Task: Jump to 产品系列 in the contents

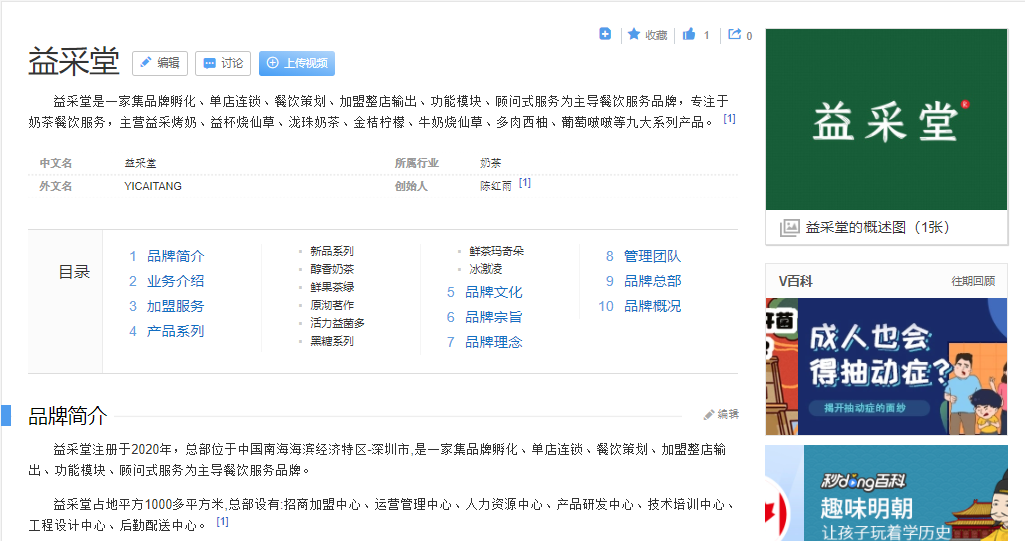Action: pos(175,331)
